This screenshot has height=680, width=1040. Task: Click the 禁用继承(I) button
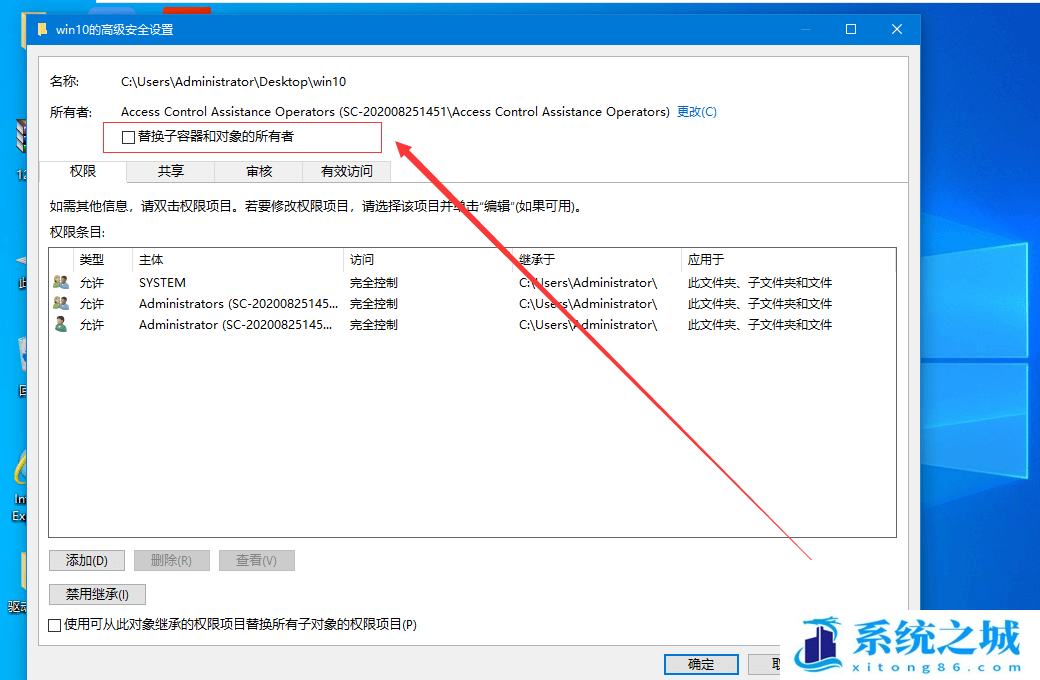98,594
